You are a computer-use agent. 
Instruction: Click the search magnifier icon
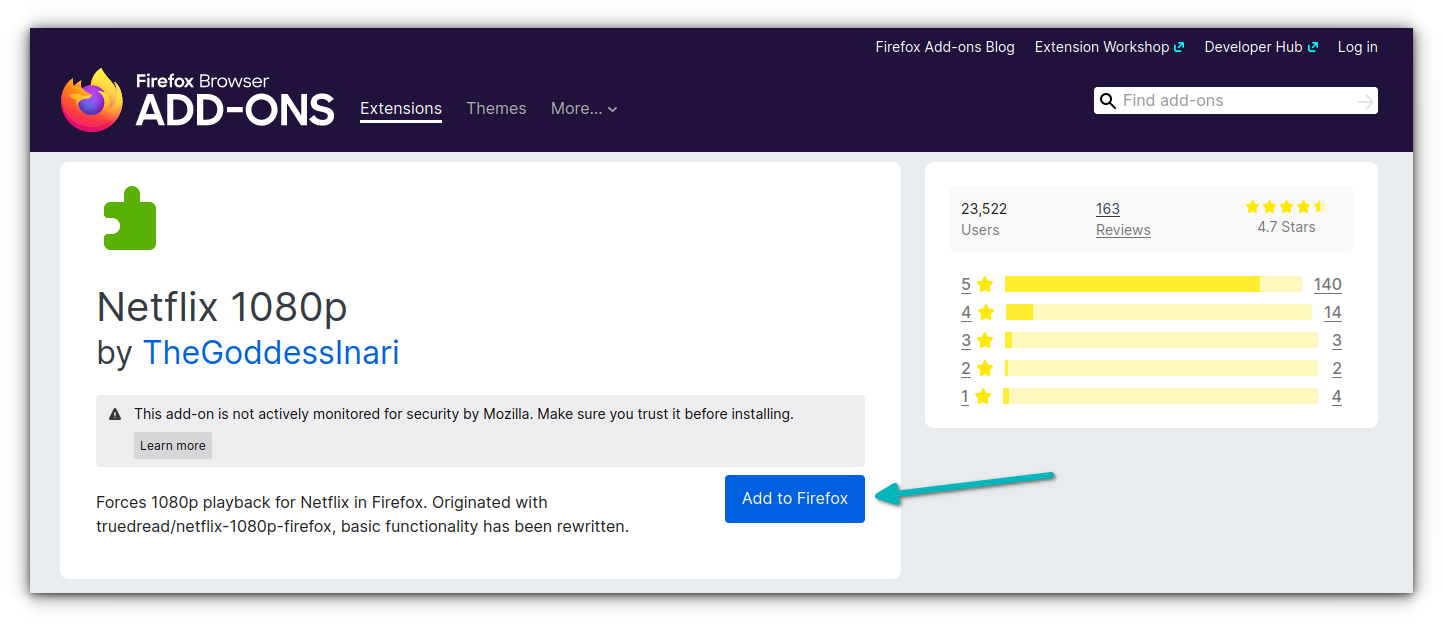pos(1107,100)
